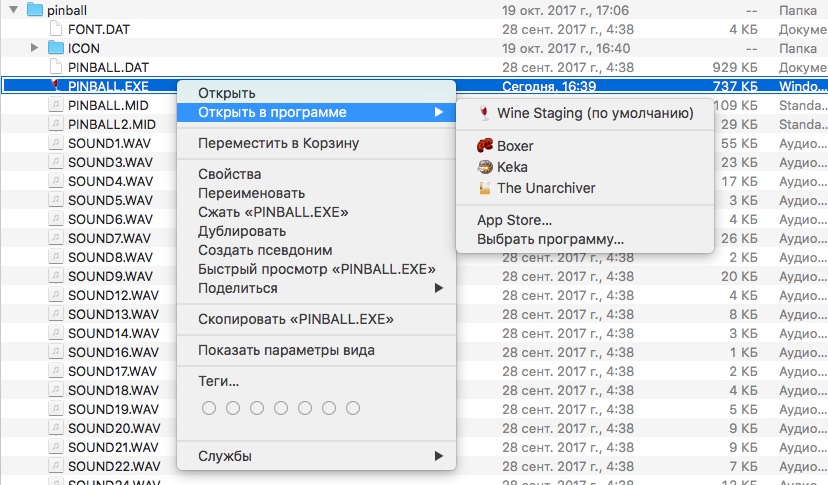
Task: Click the '929 КБ' size cell
Action: point(735,67)
